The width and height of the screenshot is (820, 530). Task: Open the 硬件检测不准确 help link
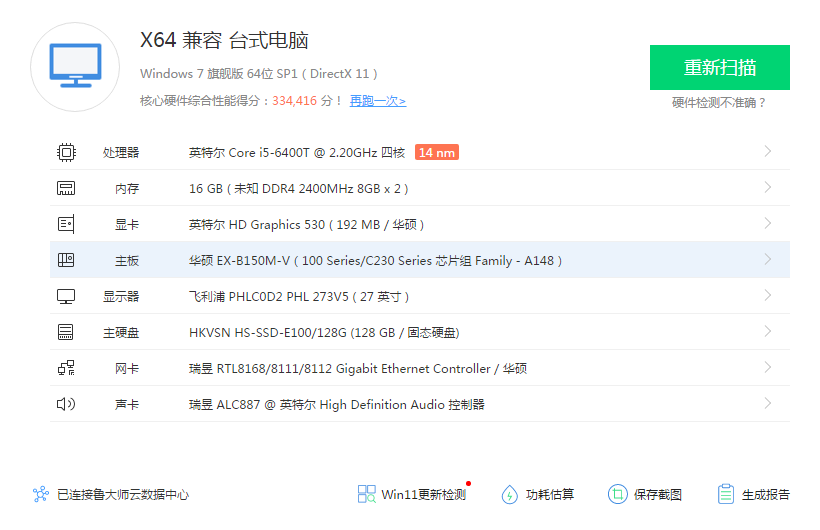tap(719, 103)
